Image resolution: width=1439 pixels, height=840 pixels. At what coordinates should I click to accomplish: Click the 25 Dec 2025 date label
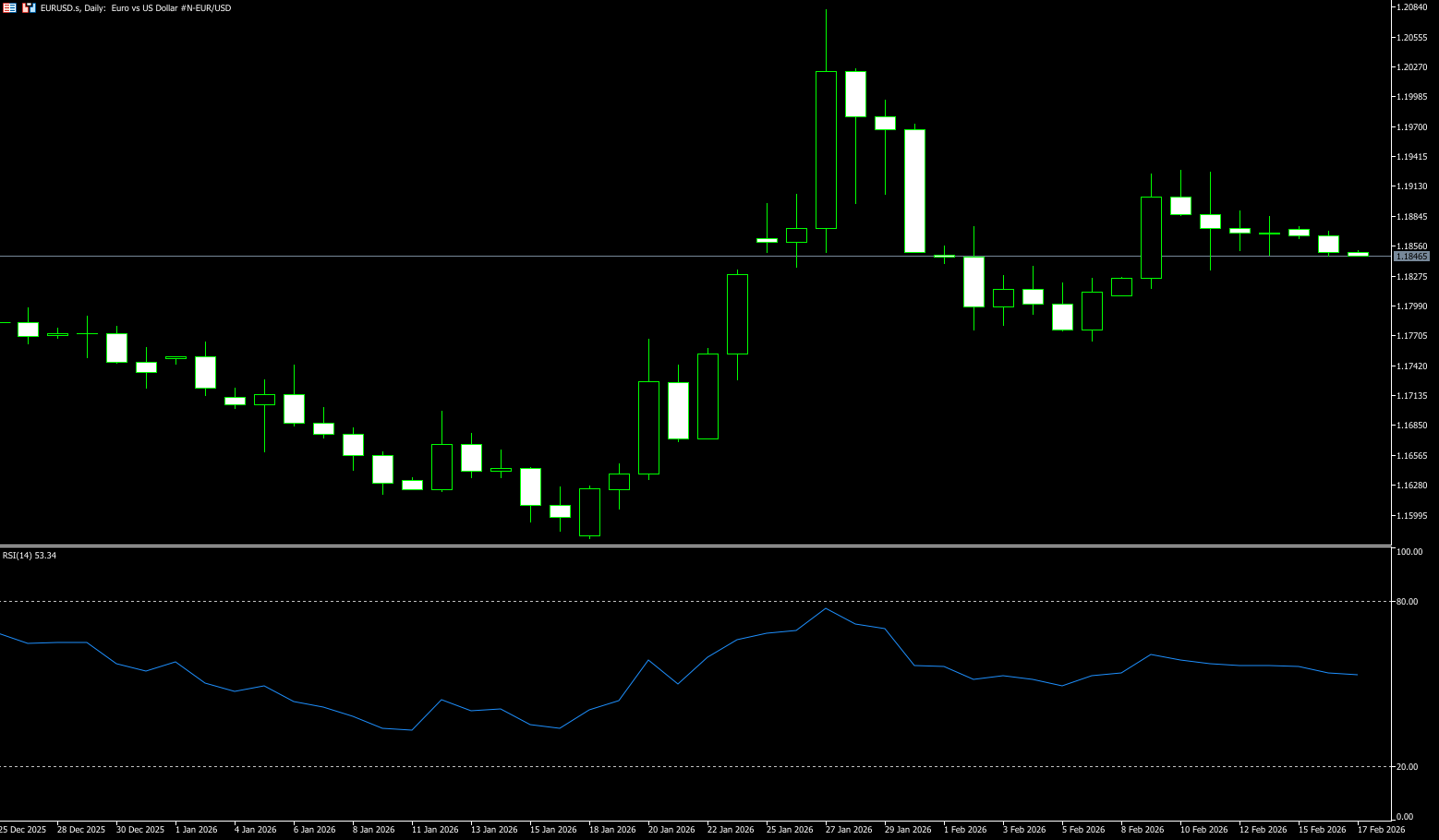pyautogui.click(x=23, y=830)
